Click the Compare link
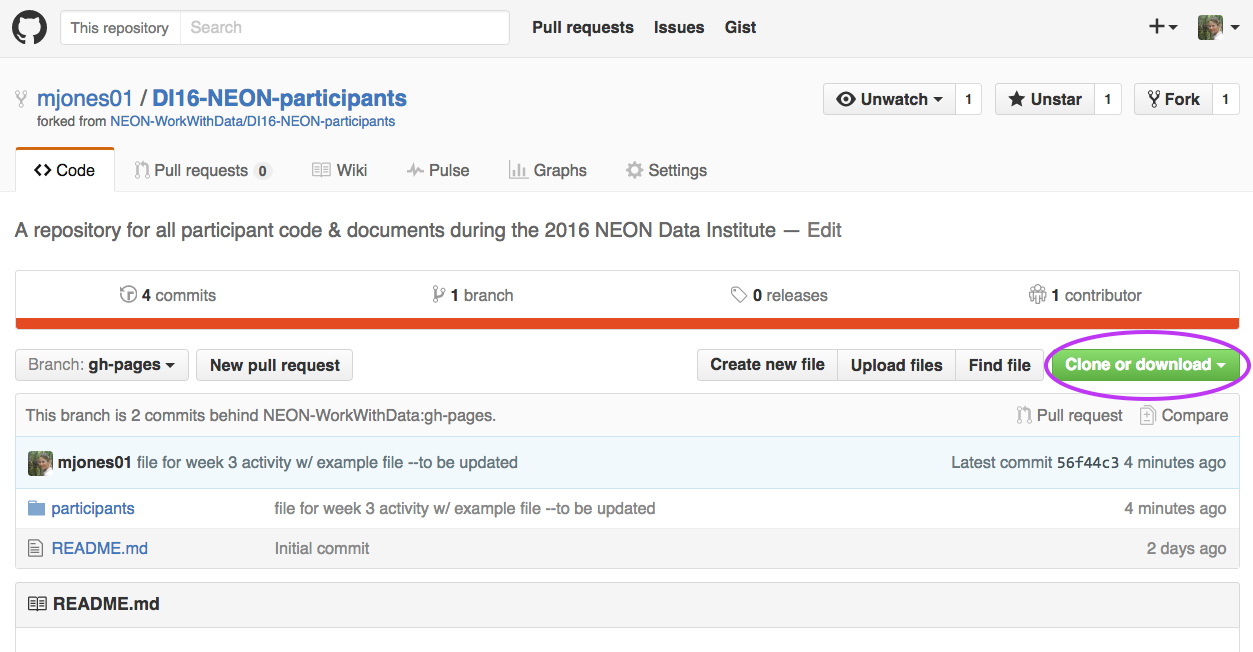The height and width of the screenshot is (652, 1253). coord(1184,415)
